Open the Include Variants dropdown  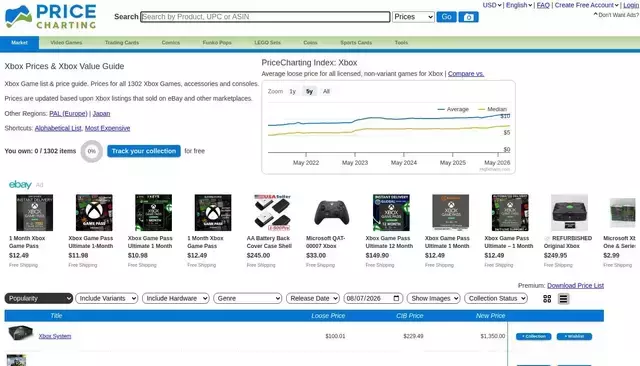coord(107,298)
